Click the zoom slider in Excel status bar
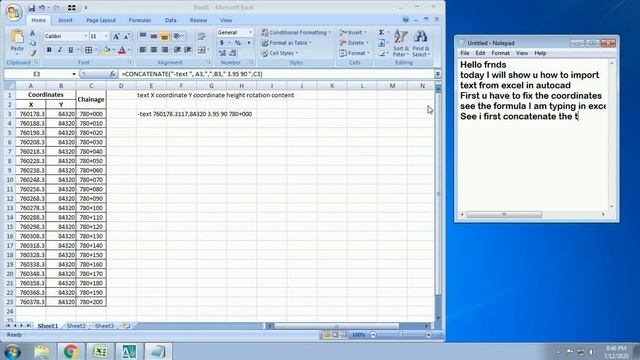This screenshot has width=640, height=360. tap(400, 335)
